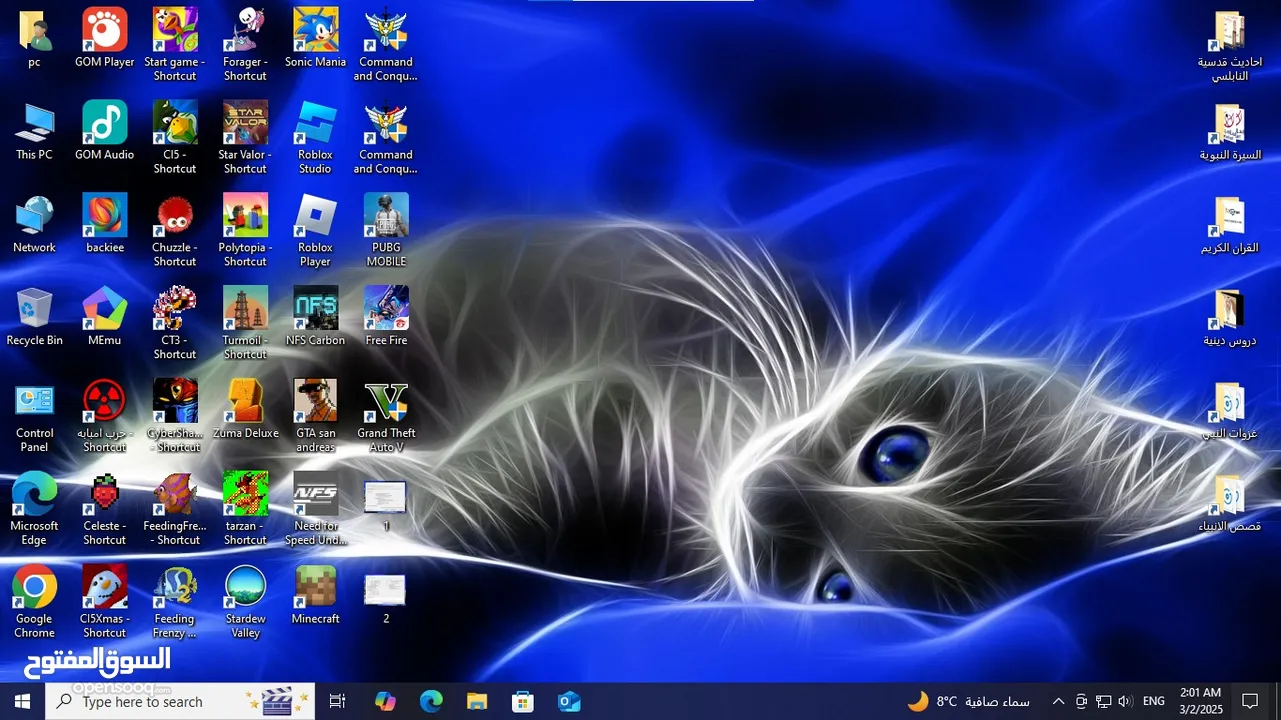Open the Minecraft desktop shortcut

coord(315,596)
